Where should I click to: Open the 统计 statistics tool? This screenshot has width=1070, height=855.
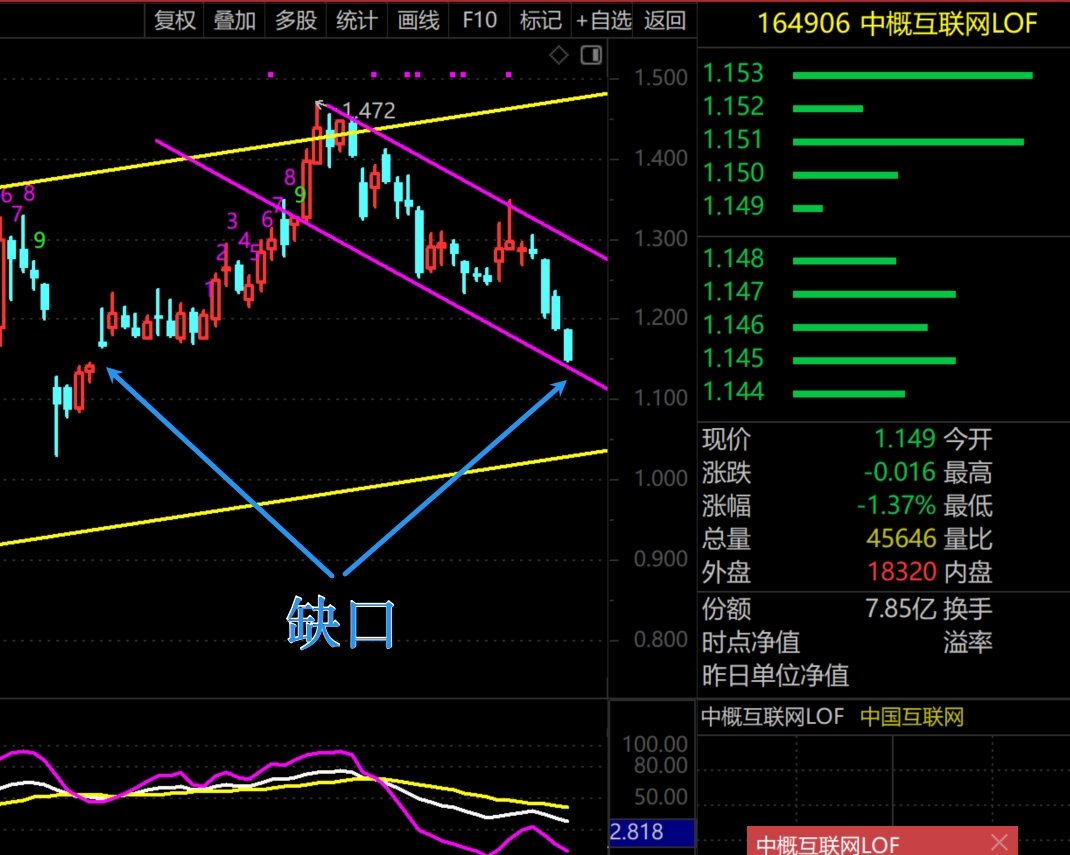[357, 20]
